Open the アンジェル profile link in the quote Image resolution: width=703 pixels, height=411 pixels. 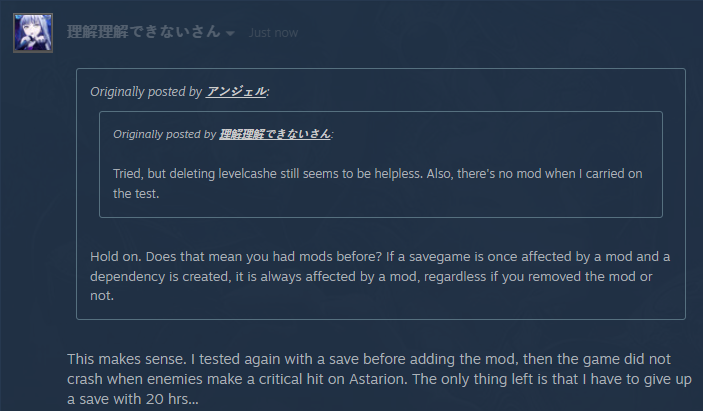pyautogui.click(x=236, y=91)
